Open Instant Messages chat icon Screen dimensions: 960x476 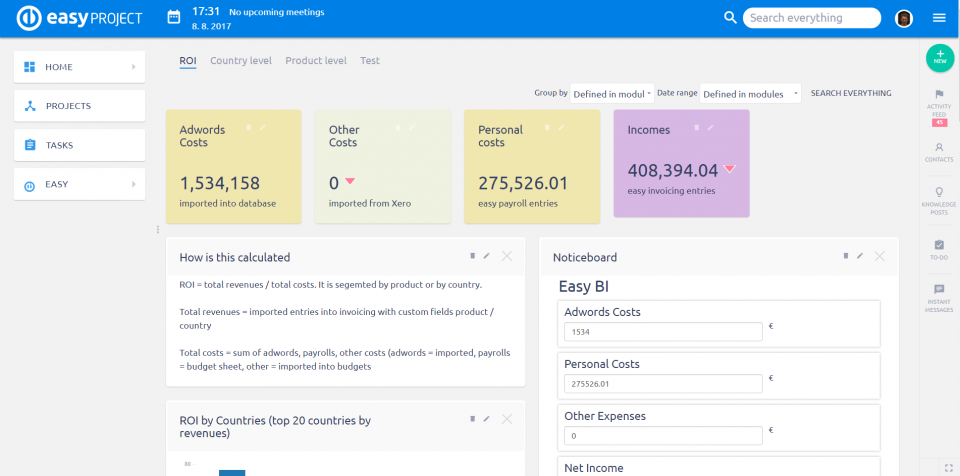[939, 289]
